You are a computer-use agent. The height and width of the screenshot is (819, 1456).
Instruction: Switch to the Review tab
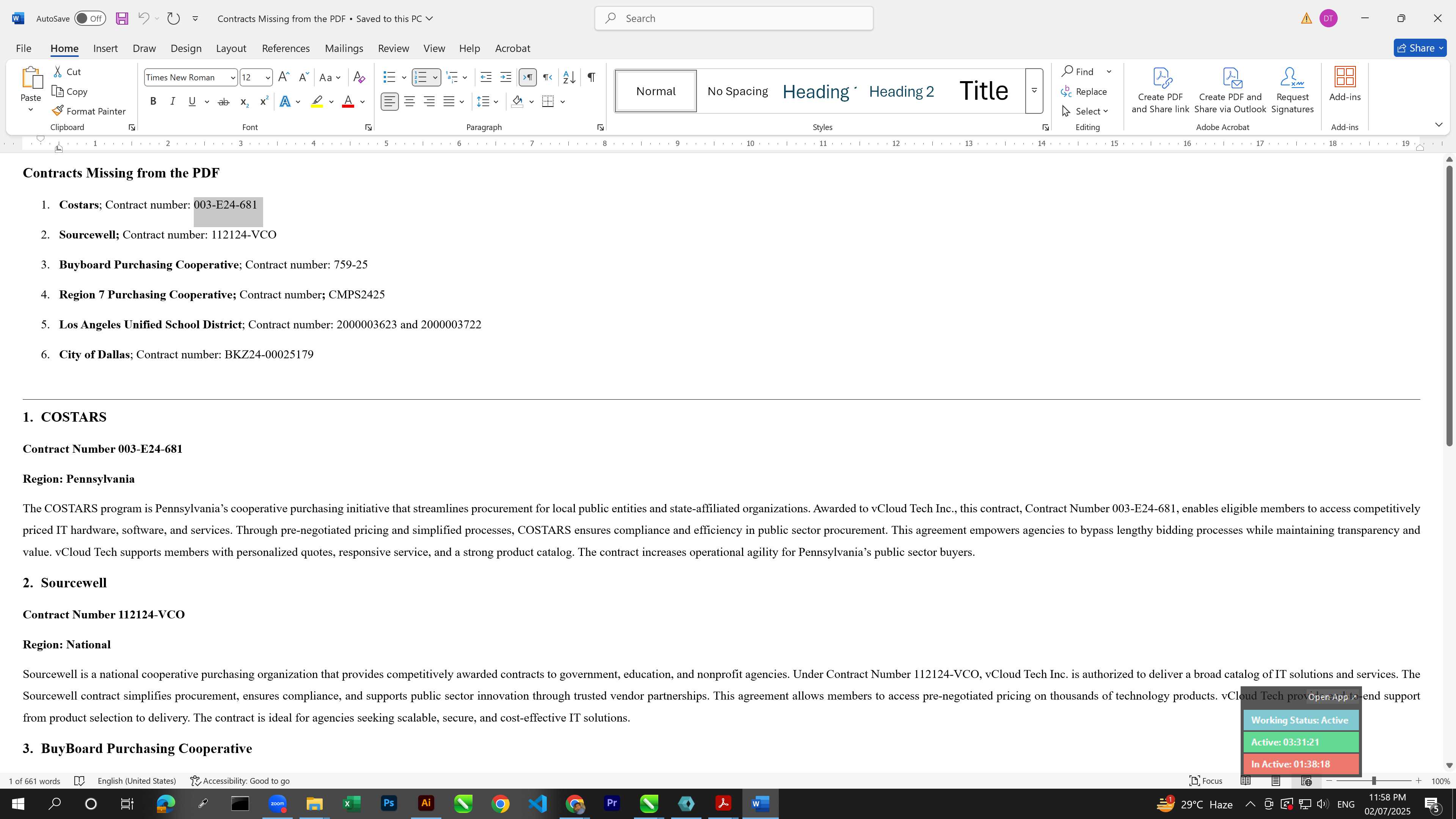[x=394, y=49]
